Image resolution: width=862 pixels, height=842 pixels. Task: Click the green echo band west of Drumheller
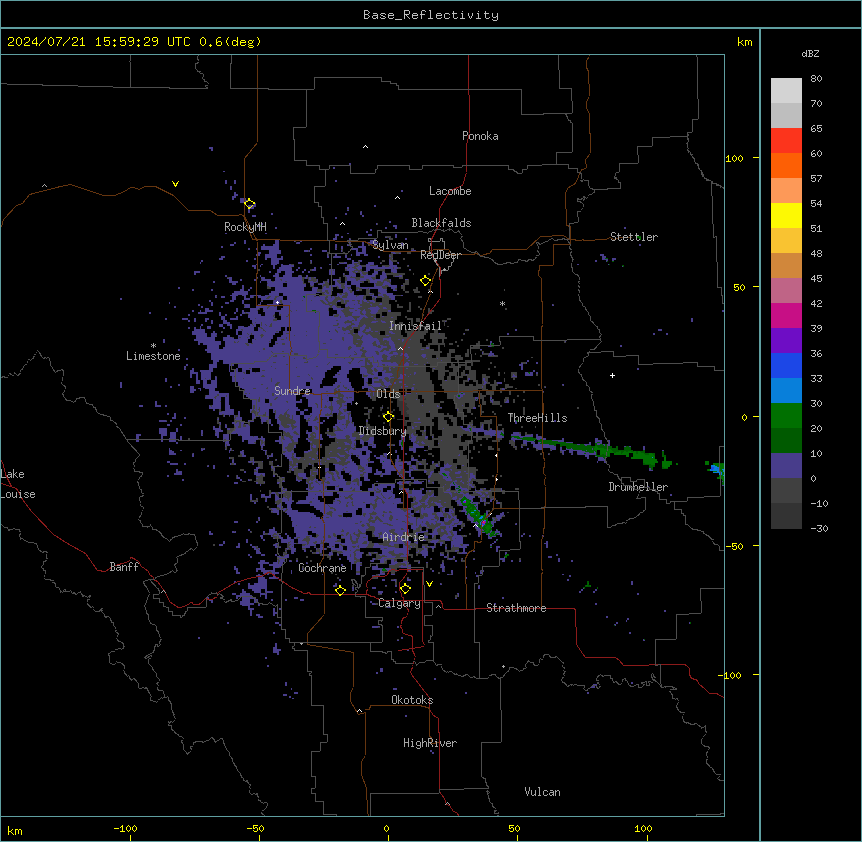click(592, 449)
